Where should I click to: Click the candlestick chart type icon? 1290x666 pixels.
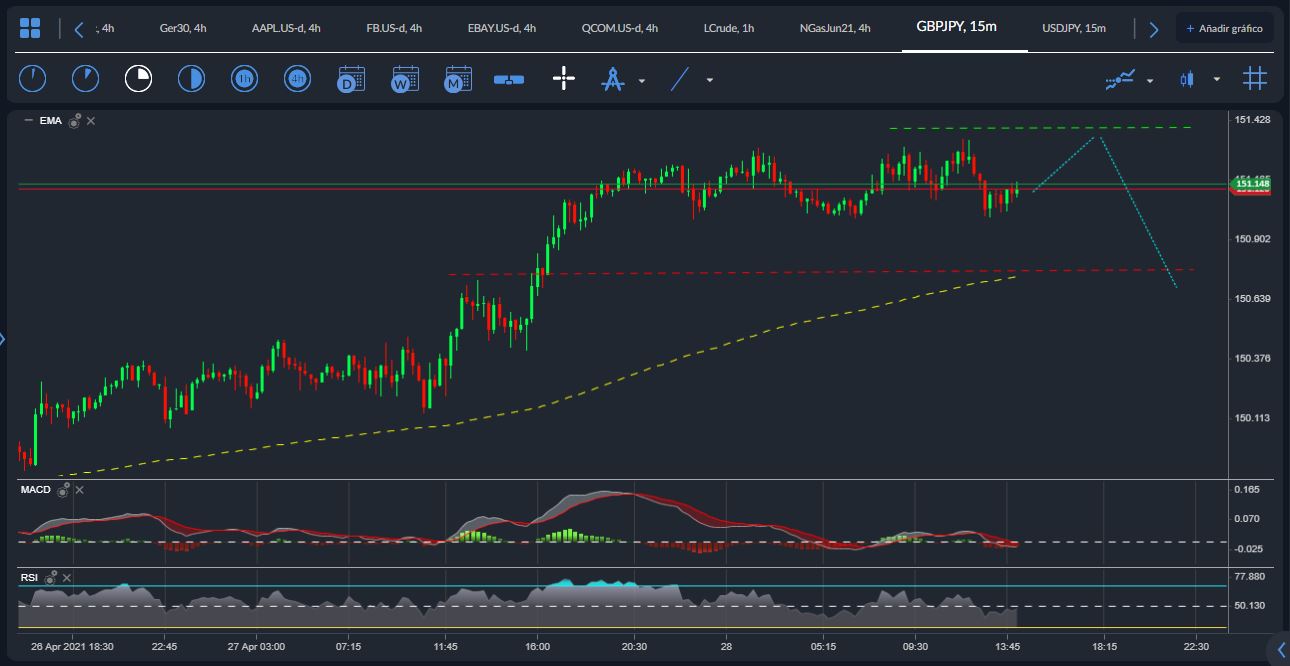pyautogui.click(x=1187, y=79)
